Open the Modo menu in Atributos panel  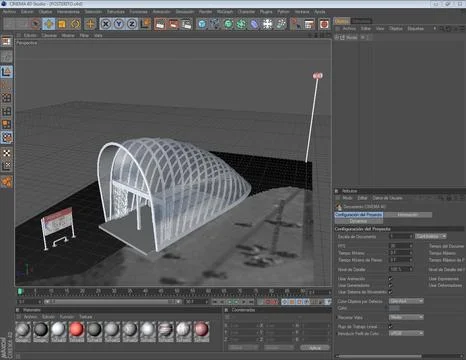(x=347, y=198)
